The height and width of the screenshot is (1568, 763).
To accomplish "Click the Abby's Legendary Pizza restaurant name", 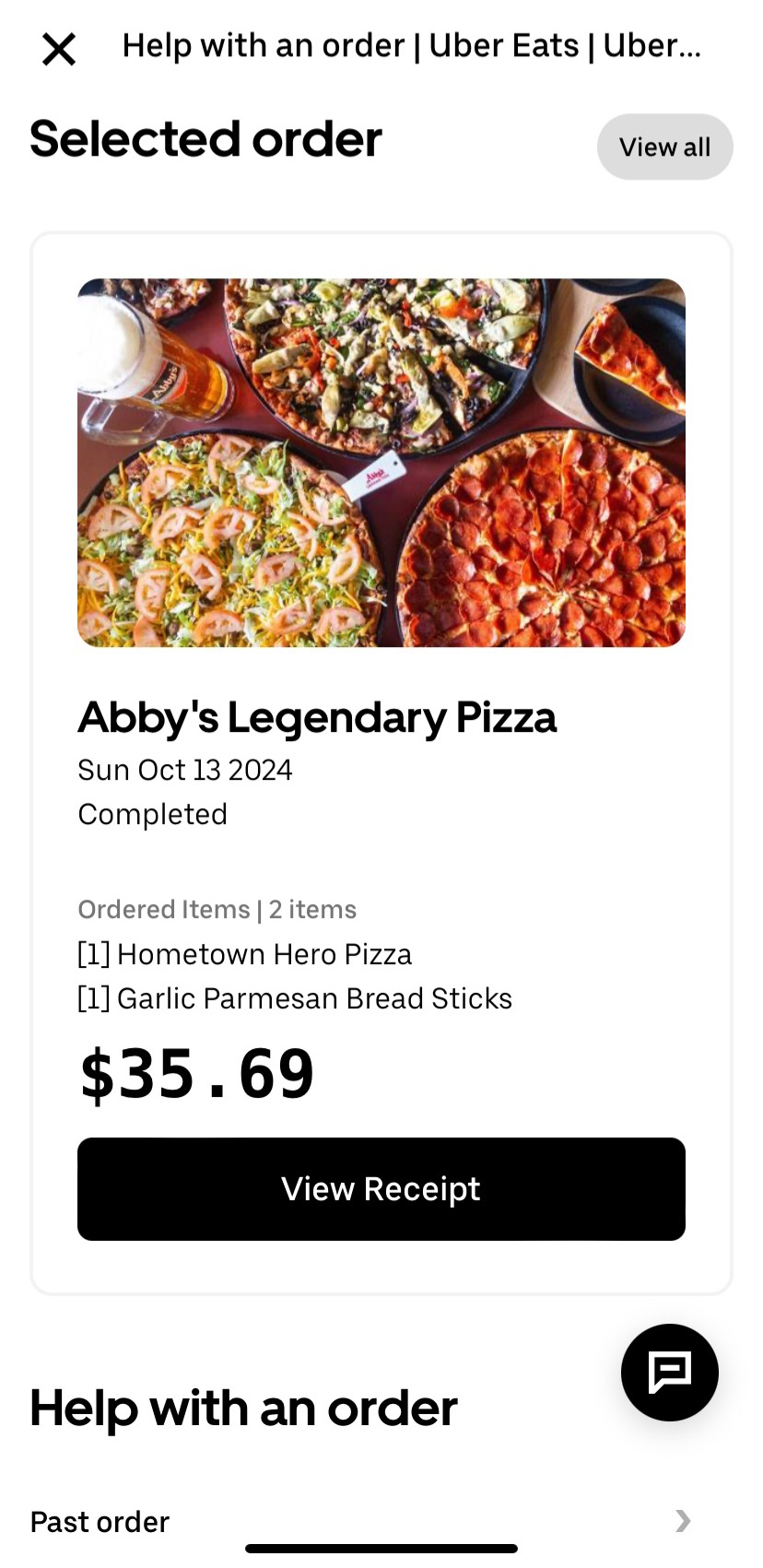I will [x=317, y=717].
